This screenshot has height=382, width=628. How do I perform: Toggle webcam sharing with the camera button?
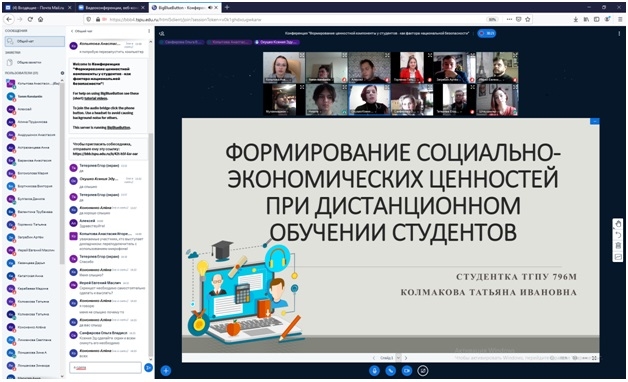[407, 370]
